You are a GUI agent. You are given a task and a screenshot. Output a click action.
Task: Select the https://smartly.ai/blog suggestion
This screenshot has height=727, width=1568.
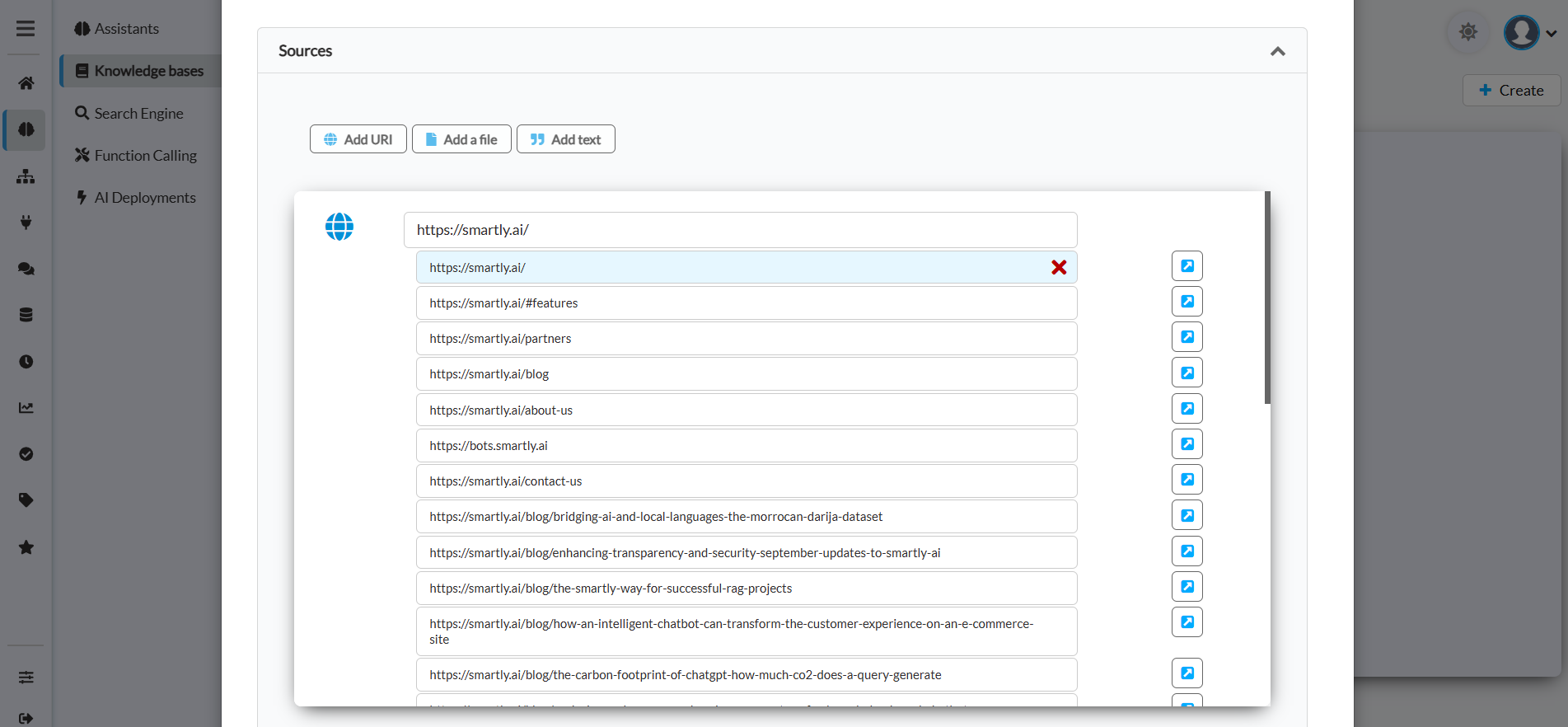[747, 374]
